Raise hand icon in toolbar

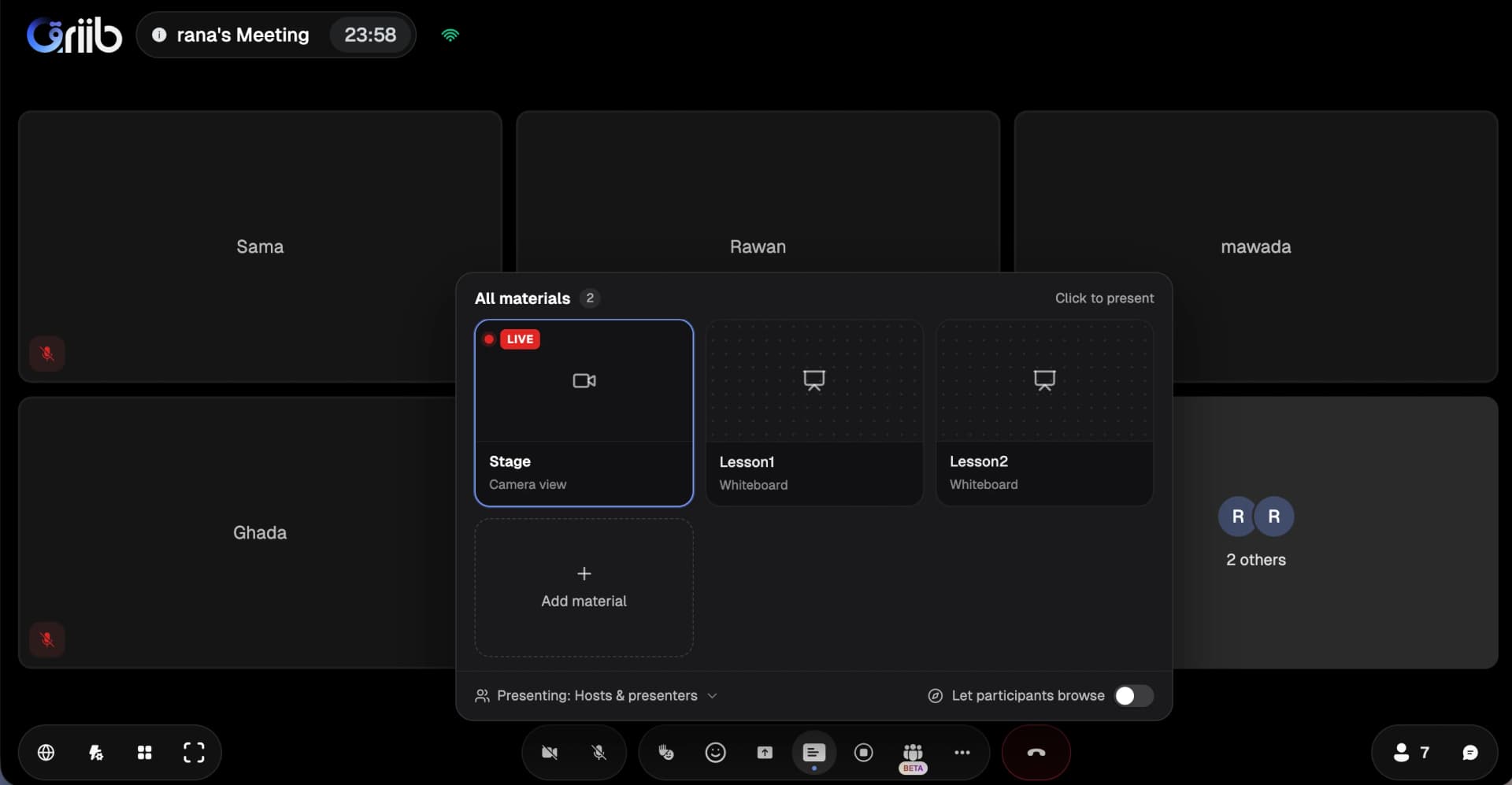pos(666,753)
